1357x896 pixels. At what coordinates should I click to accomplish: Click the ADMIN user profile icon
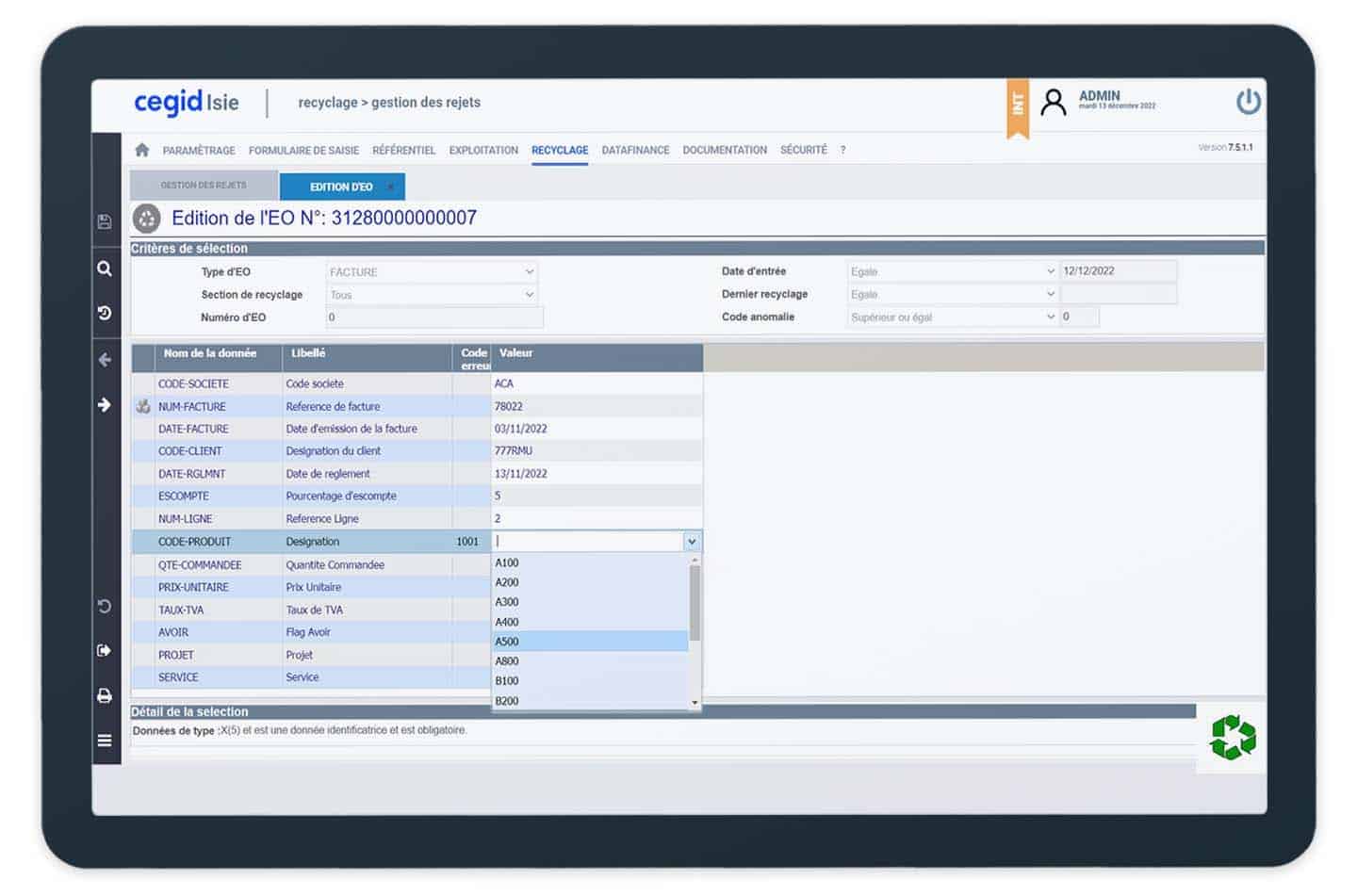pyautogui.click(x=1053, y=102)
